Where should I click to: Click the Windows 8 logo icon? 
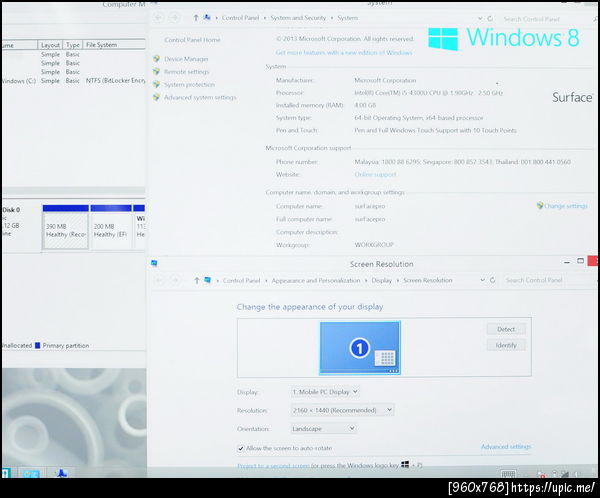point(443,39)
